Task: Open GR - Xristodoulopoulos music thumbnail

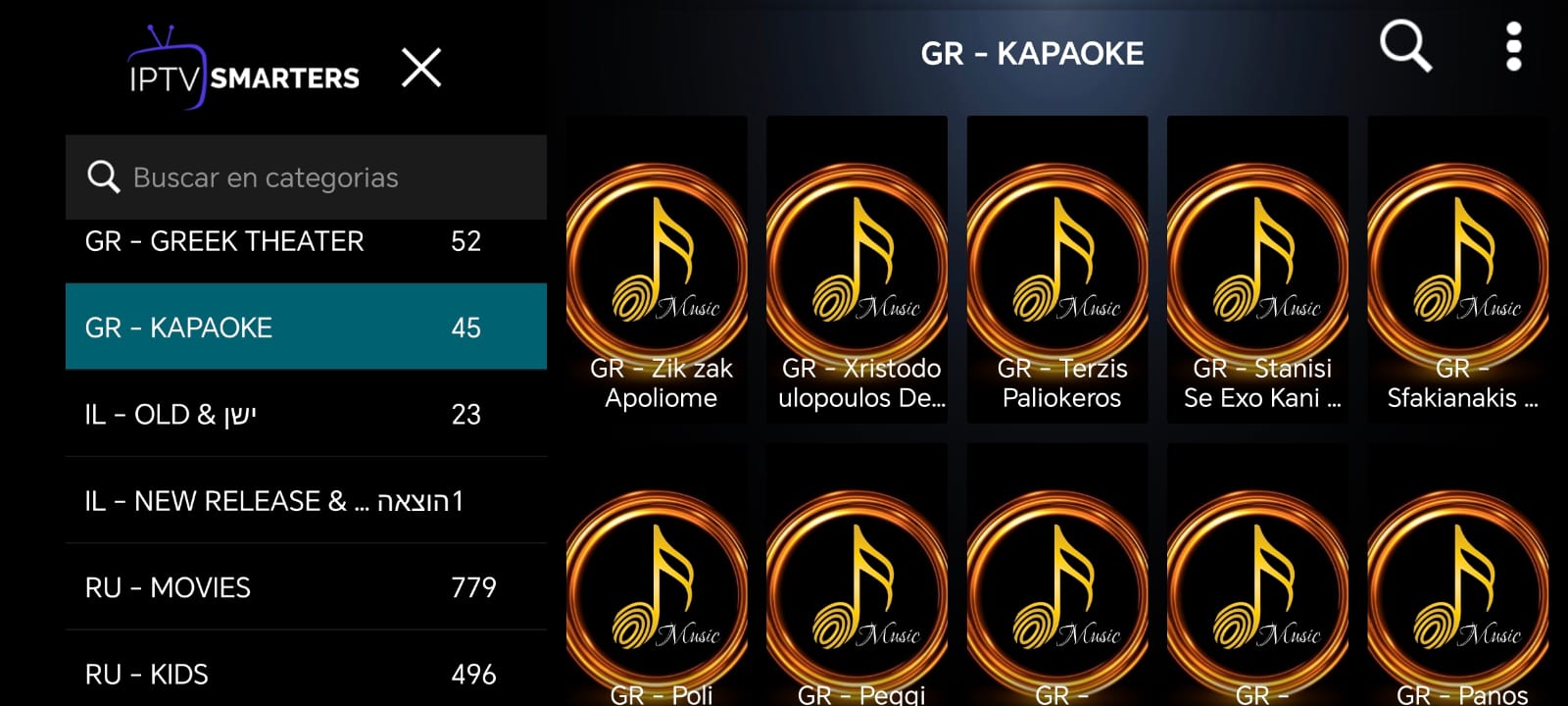Action: tap(857, 270)
